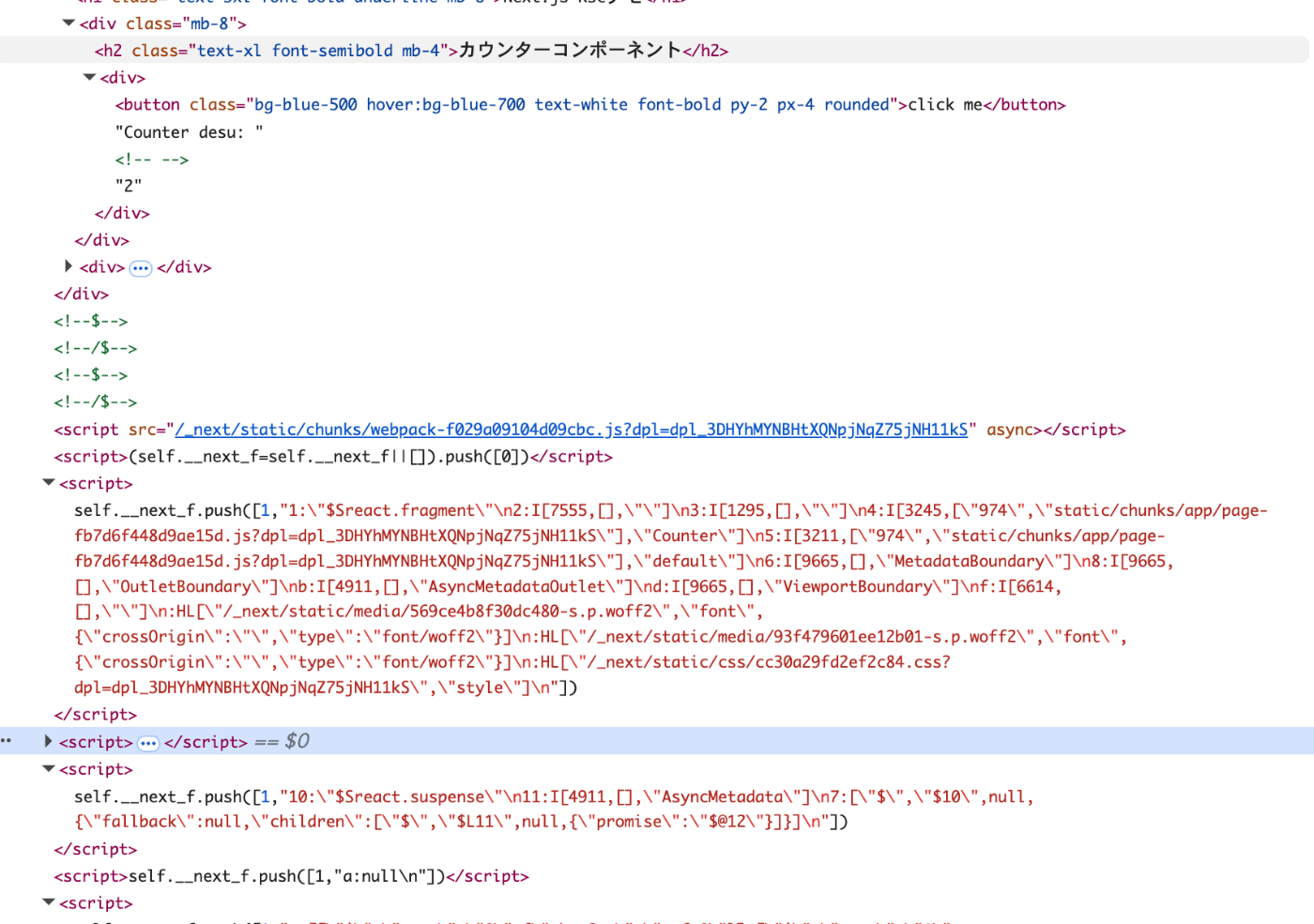Click the line containing 569ce4b8f30dc480-s.p.woff2 font path

(419, 612)
